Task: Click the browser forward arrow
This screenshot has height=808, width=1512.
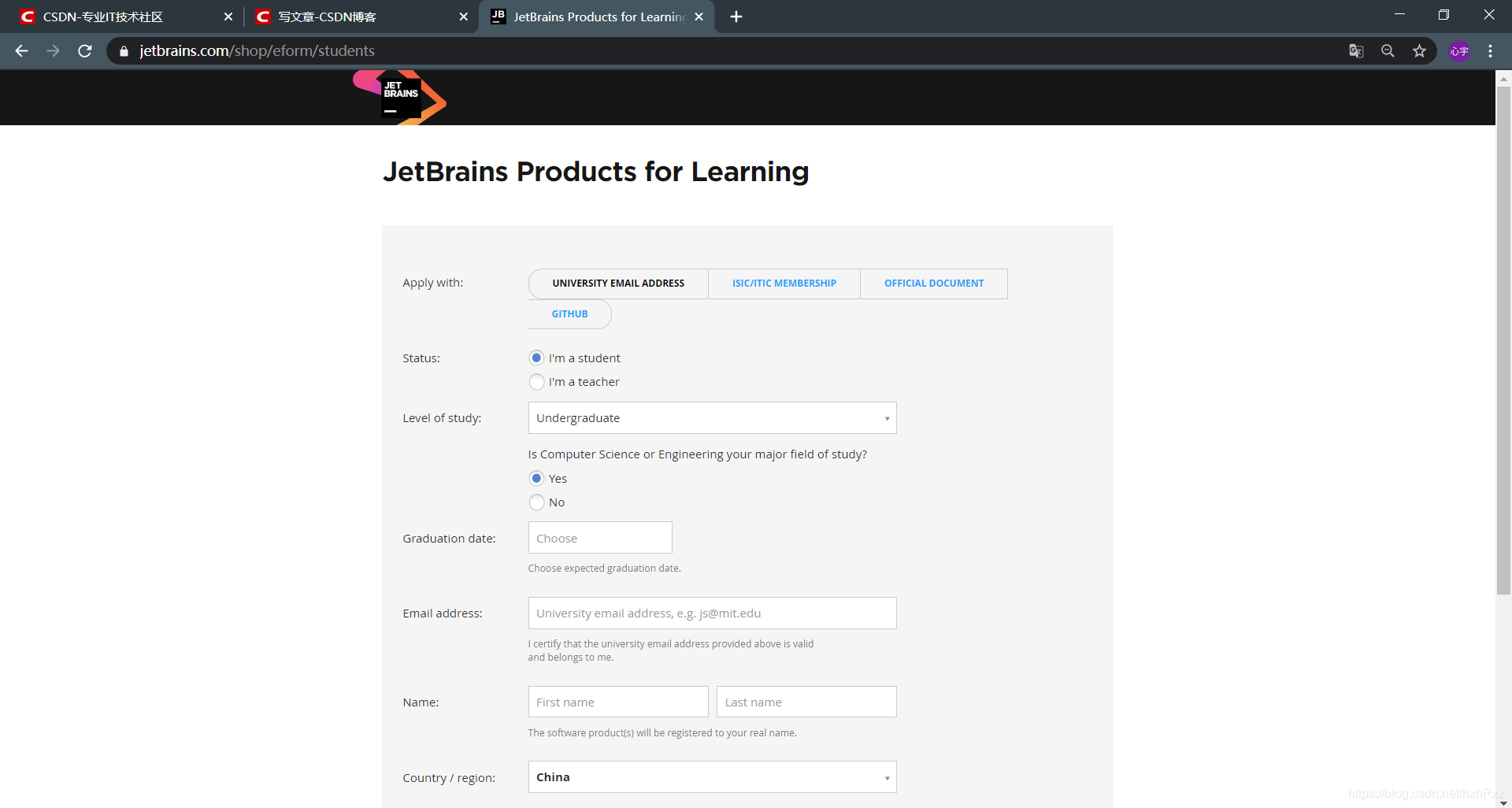Action: [x=53, y=51]
